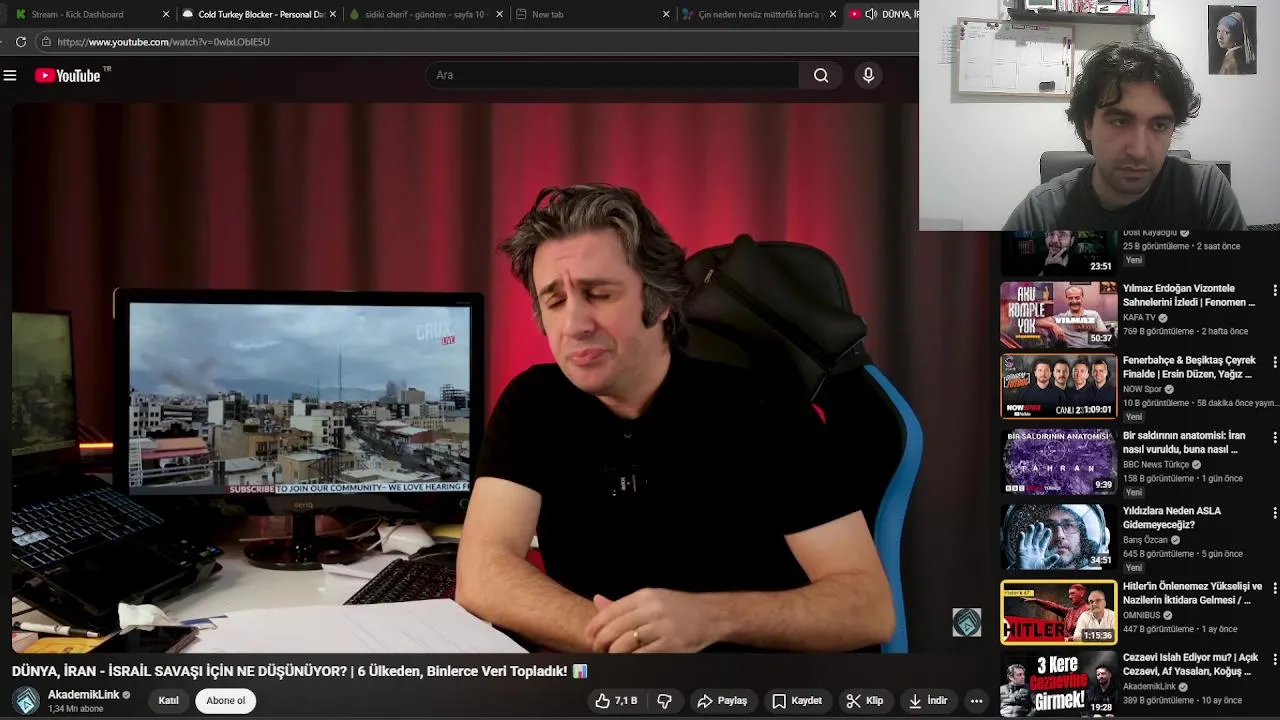Screen dimensions: 1280x720
Task: Click the browser address bar URL
Action: tap(163, 42)
